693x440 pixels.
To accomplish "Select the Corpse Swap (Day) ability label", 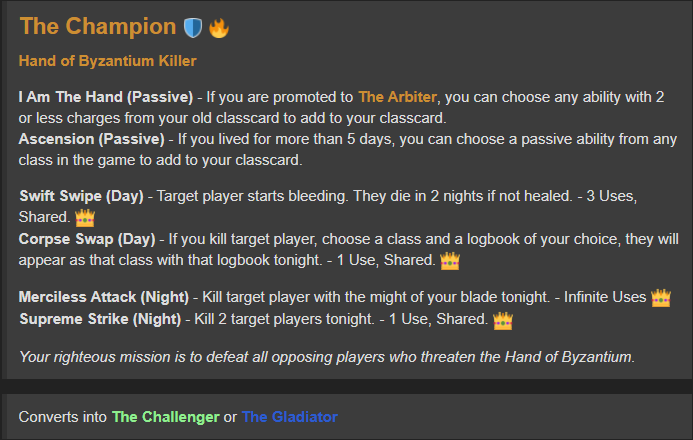I will (87, 239).
